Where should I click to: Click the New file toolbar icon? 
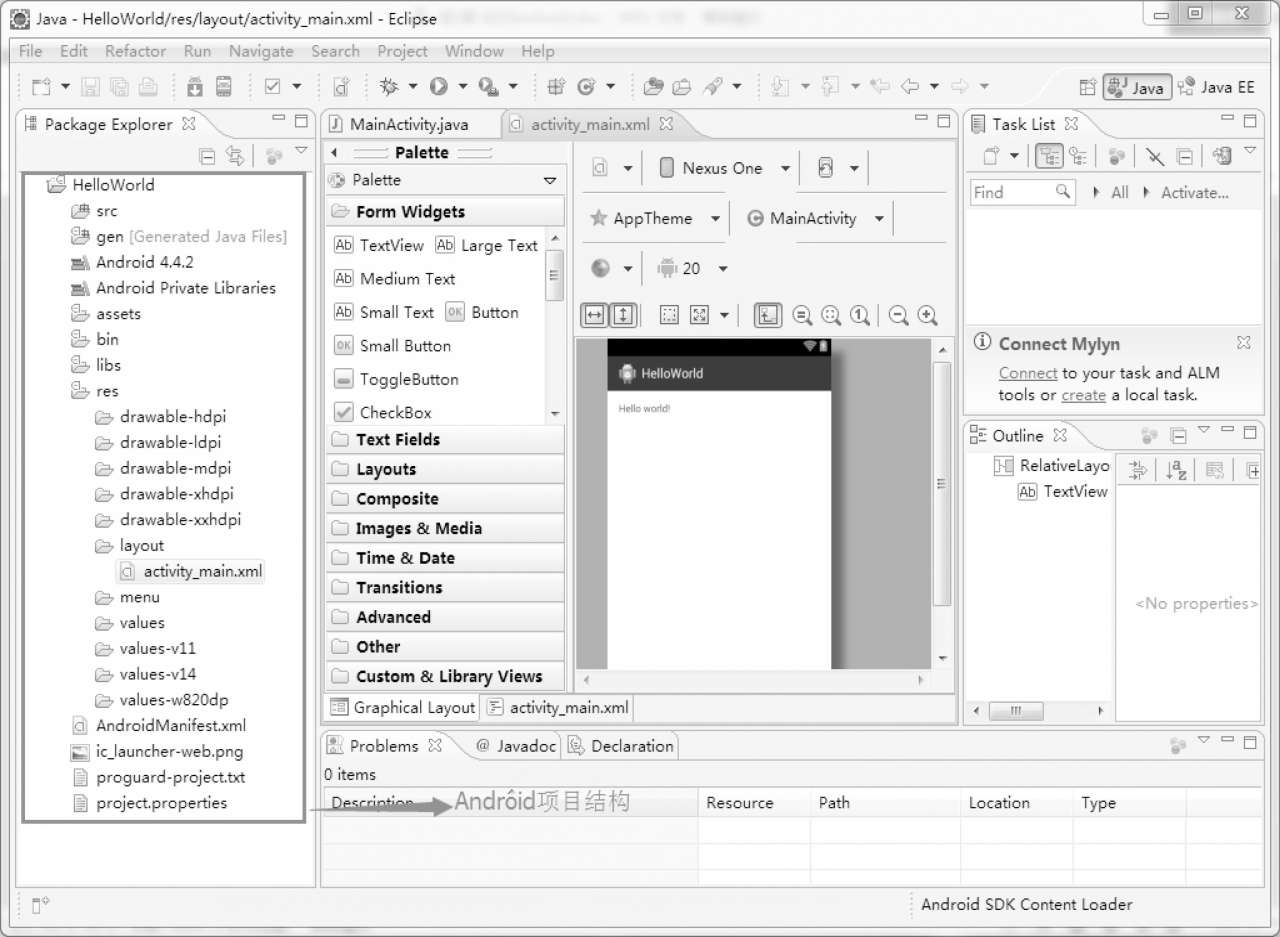coord(41,87)
